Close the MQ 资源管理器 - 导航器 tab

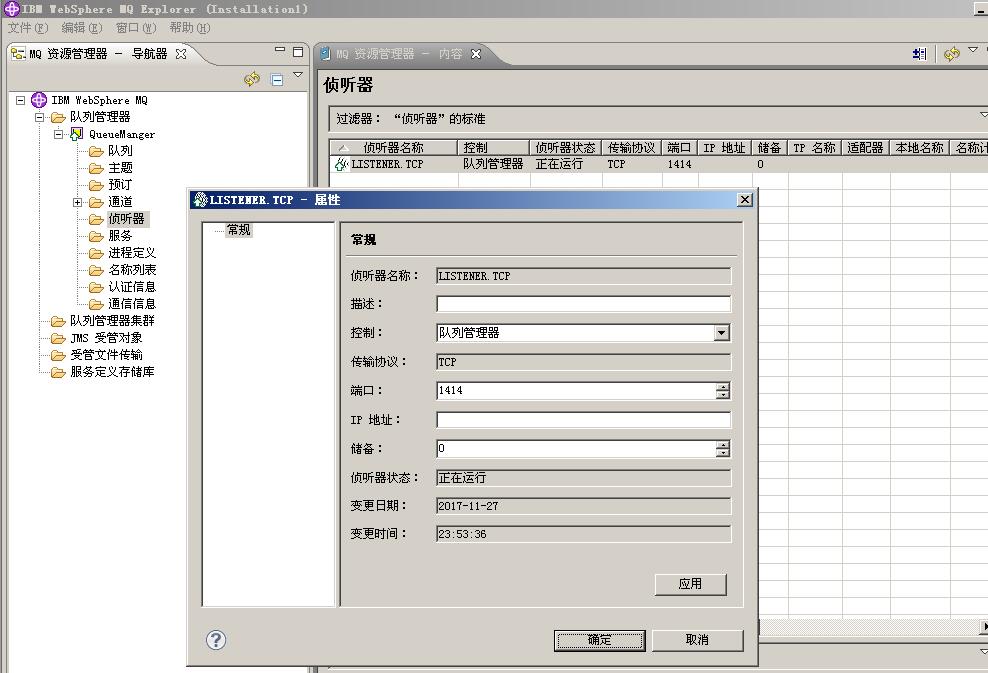181,54
